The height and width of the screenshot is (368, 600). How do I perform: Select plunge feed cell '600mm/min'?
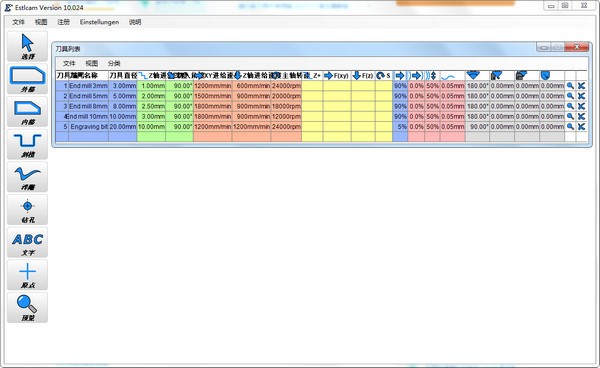tap(251, 86)
